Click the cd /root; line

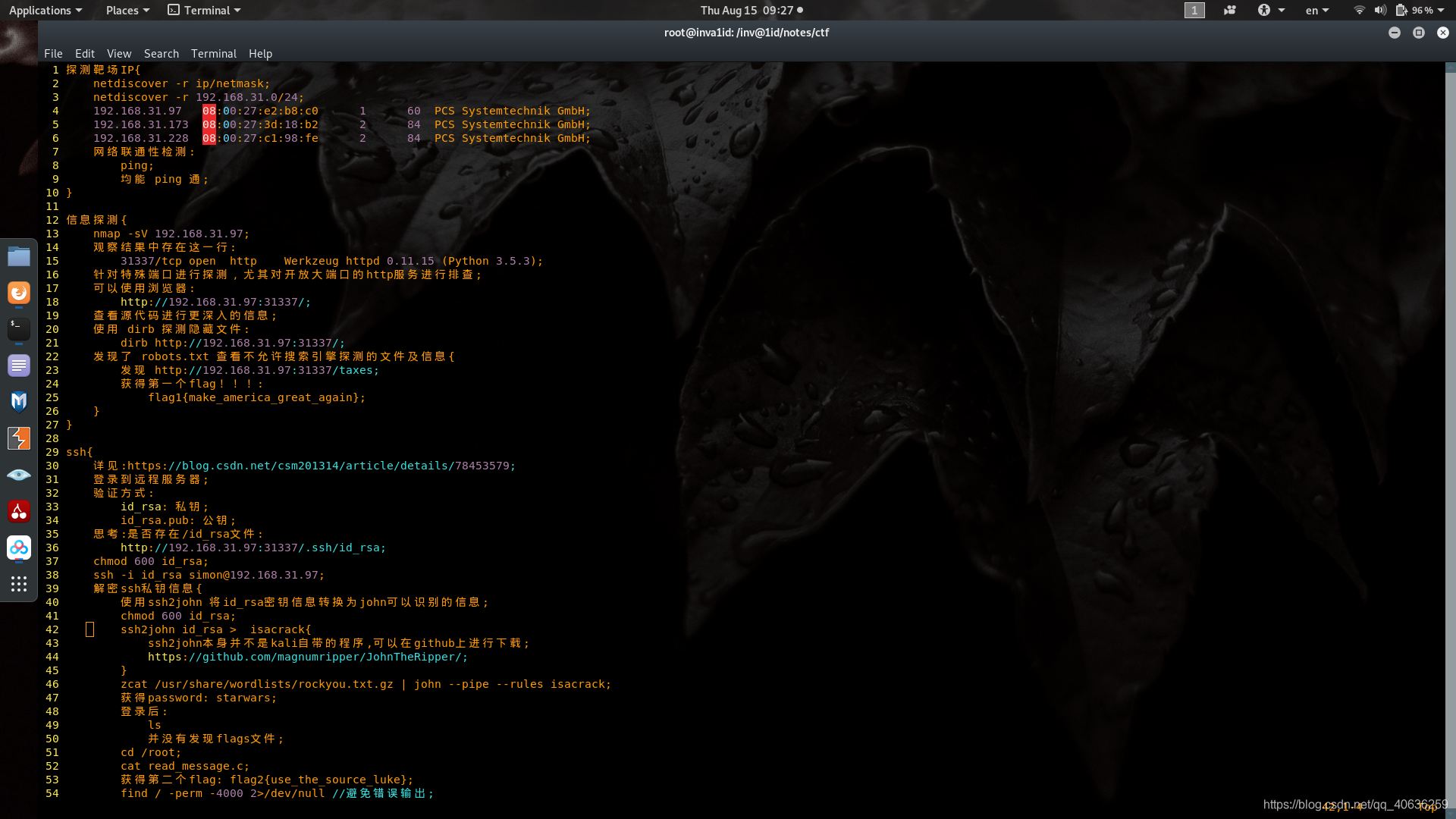pyautogui.click(x=151, y=752)
